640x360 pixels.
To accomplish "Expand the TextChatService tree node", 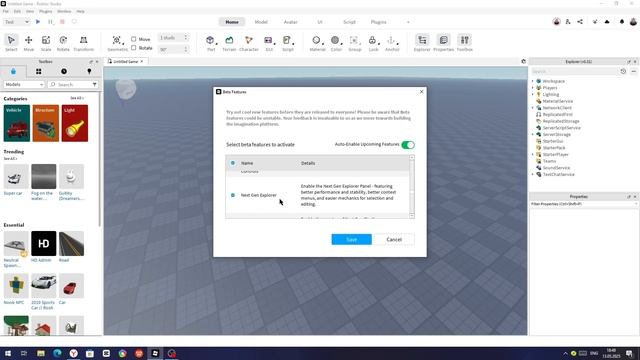I will 533,174.
